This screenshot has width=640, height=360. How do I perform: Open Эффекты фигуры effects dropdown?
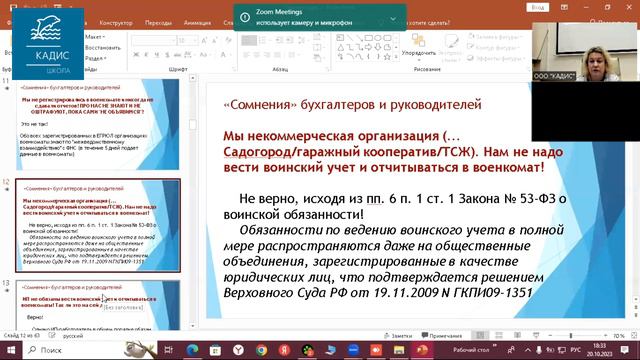496,58
